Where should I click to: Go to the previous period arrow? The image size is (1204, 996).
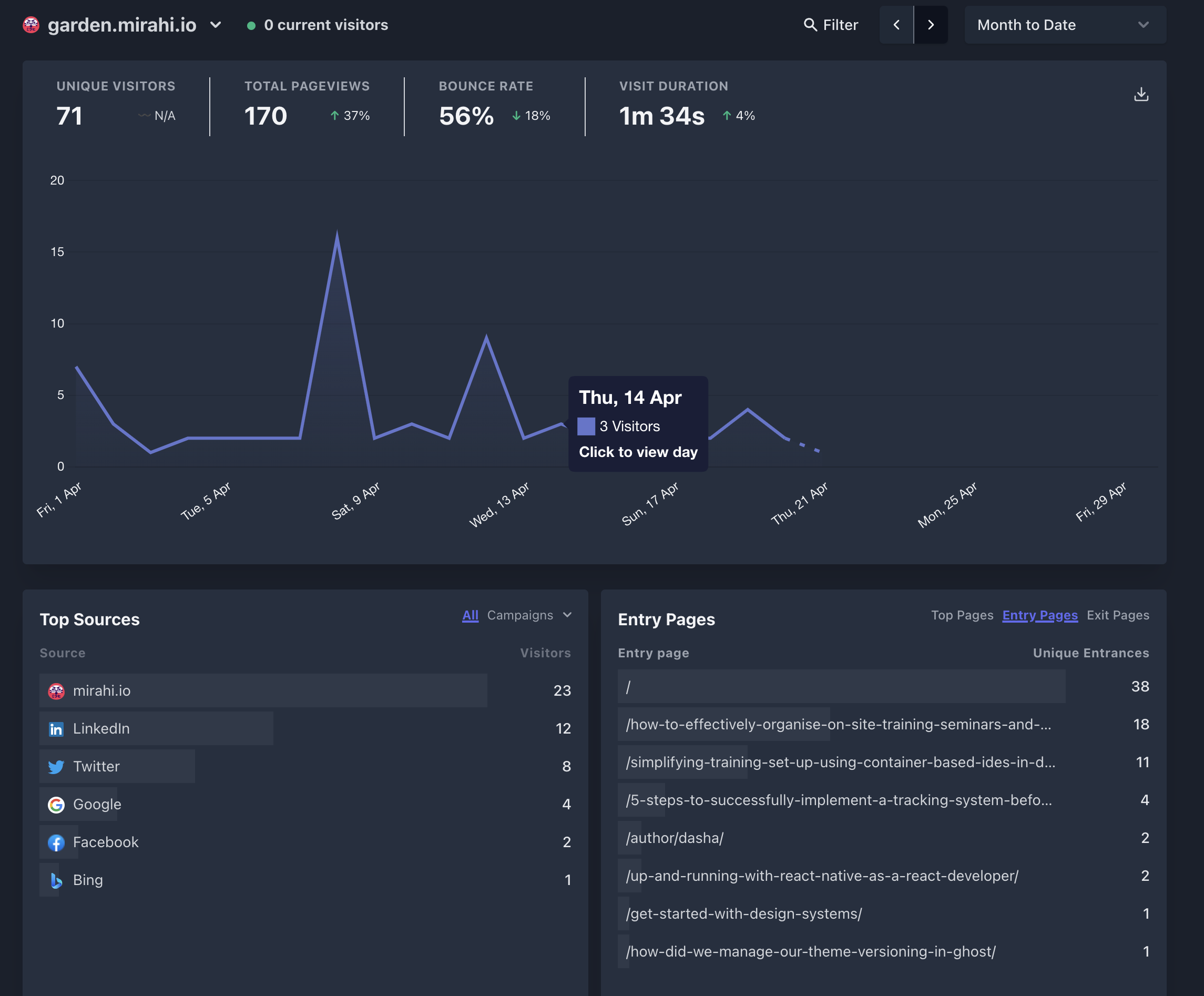pos(896,25)
